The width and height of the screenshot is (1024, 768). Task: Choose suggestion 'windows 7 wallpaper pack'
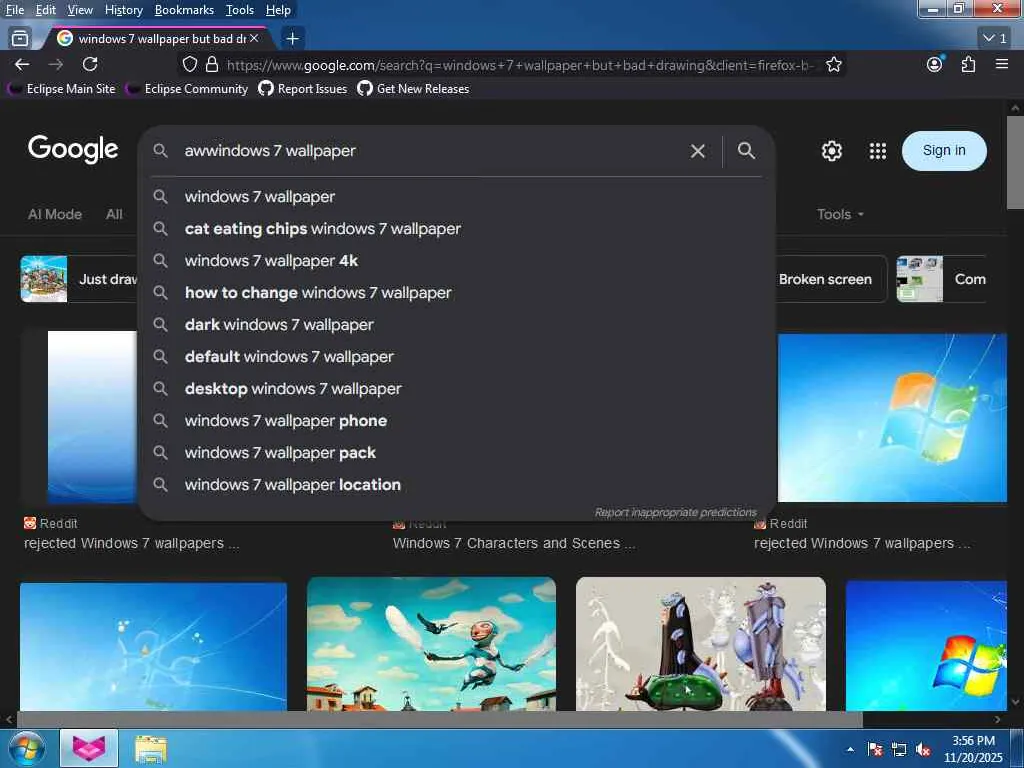coord(457,453)
